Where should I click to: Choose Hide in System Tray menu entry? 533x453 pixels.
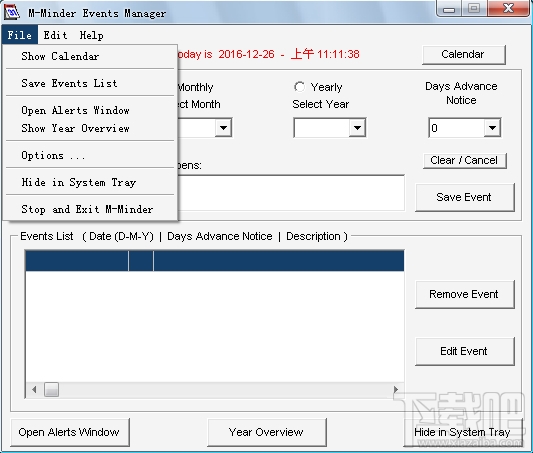coord(90,182)
